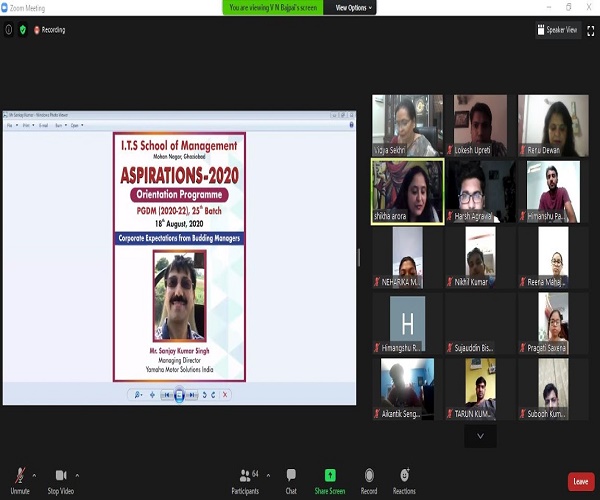Image resolution: width=600 pixels, height=500 pixels.
Task: Click shared-screen panel divider handle
Action: tap(359, 257)
